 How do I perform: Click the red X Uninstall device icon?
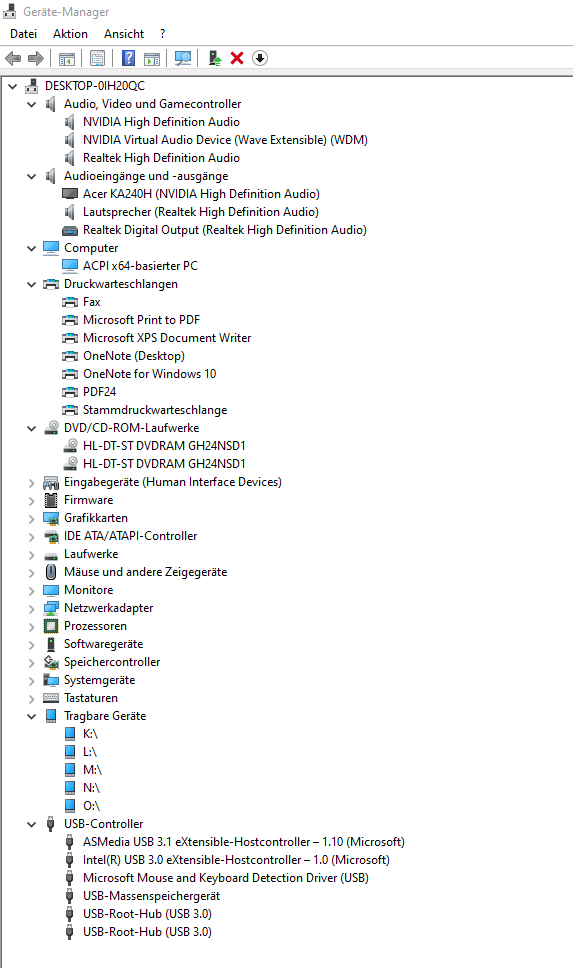[x=237, y=59]
